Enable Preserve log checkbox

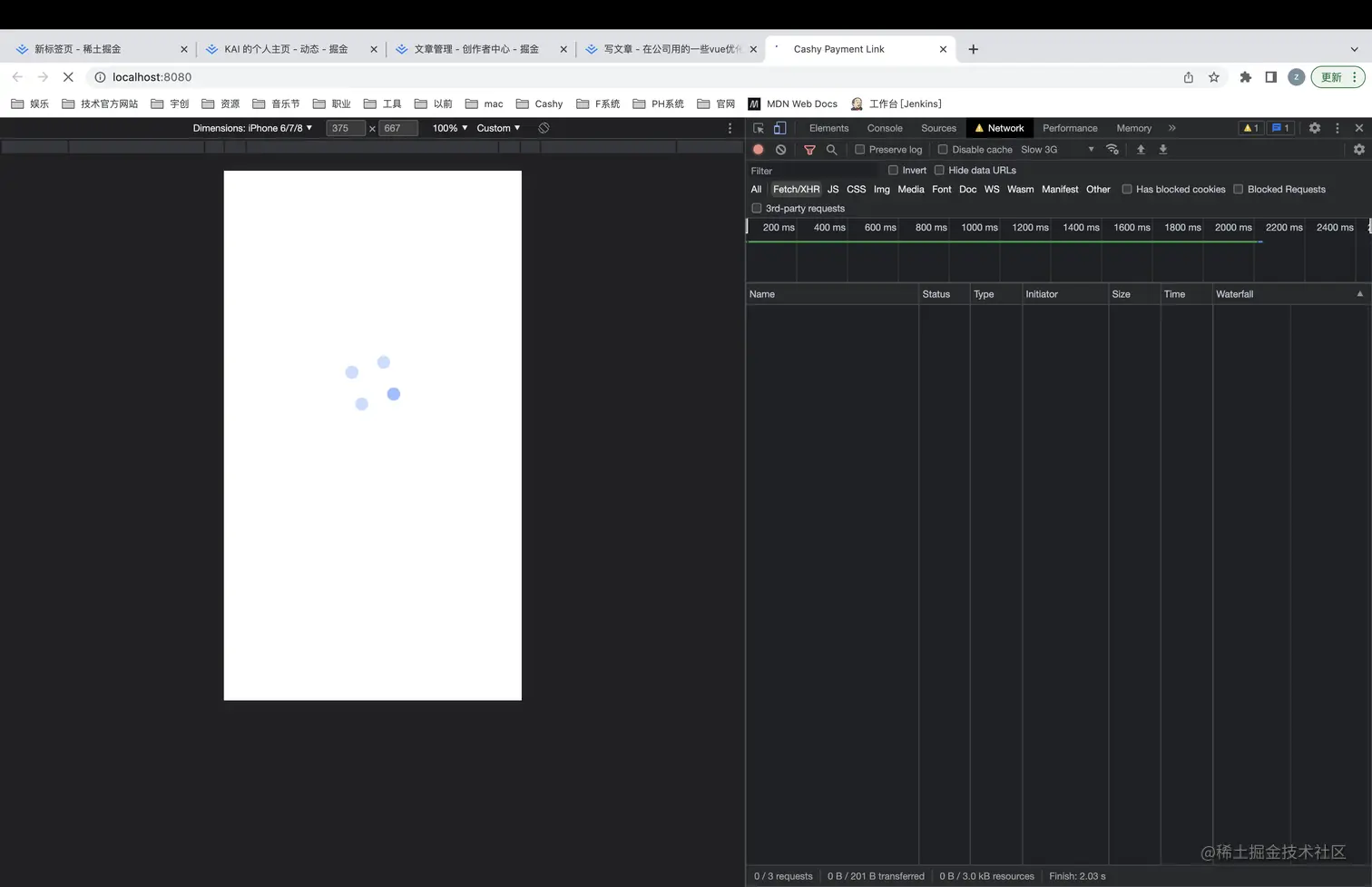click(x=859, y=150)
